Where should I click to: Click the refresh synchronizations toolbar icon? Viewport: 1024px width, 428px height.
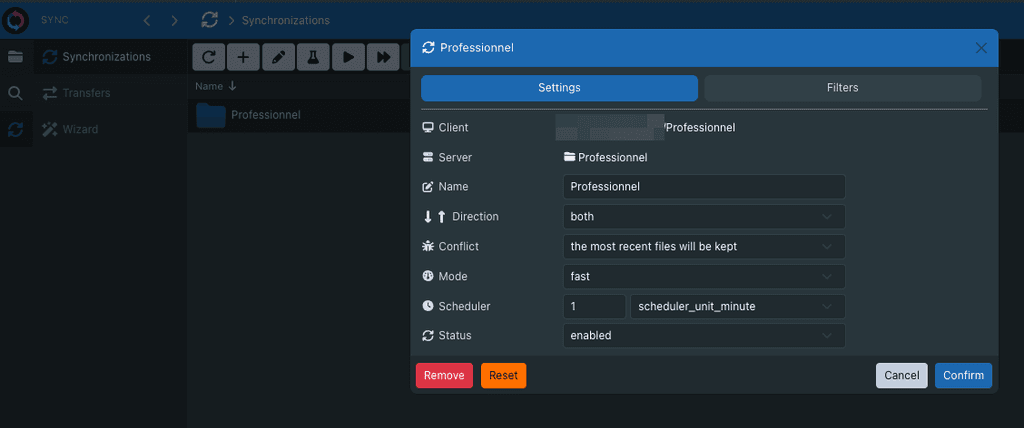click(208, 57)
